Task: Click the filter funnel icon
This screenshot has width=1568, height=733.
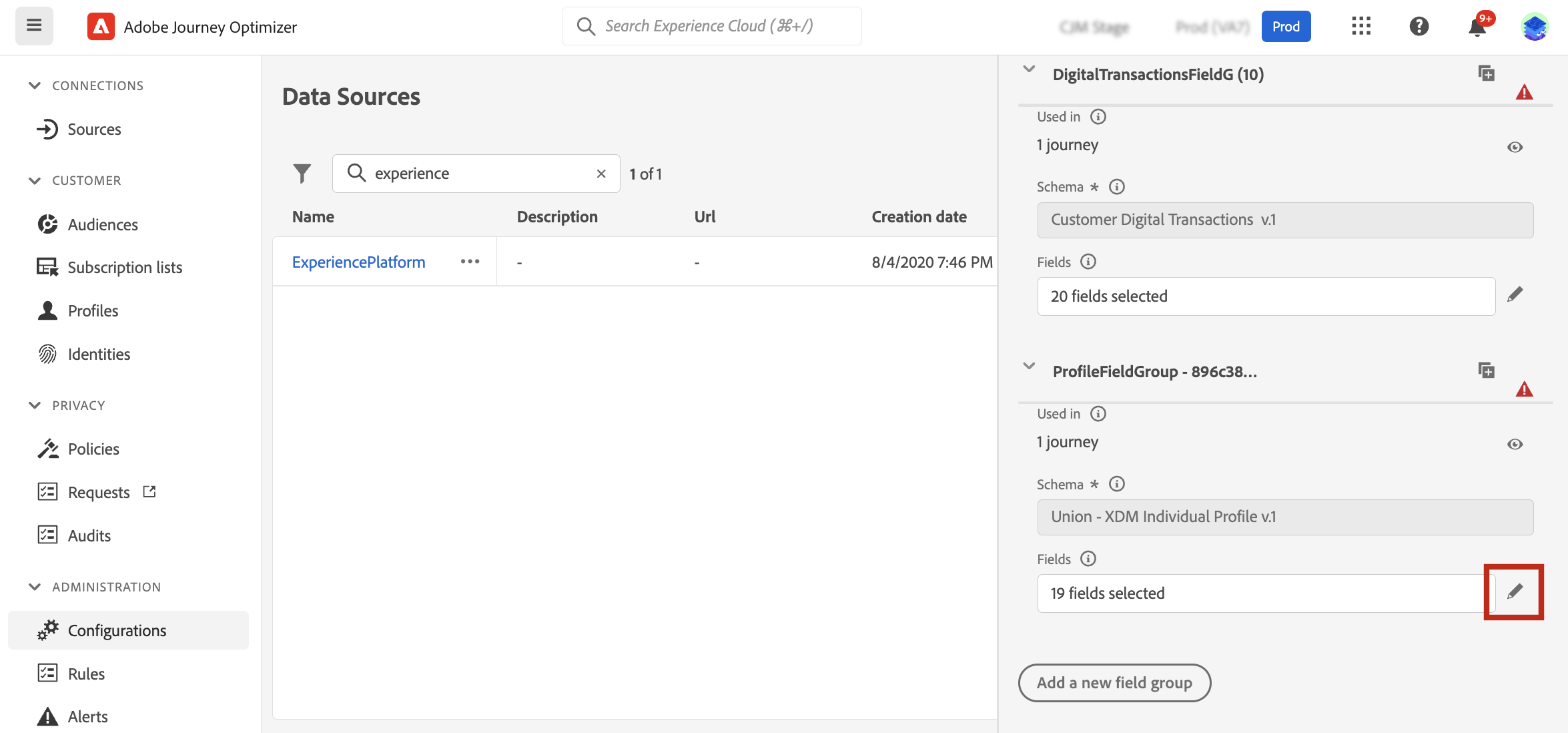Action: pos(302,174)
